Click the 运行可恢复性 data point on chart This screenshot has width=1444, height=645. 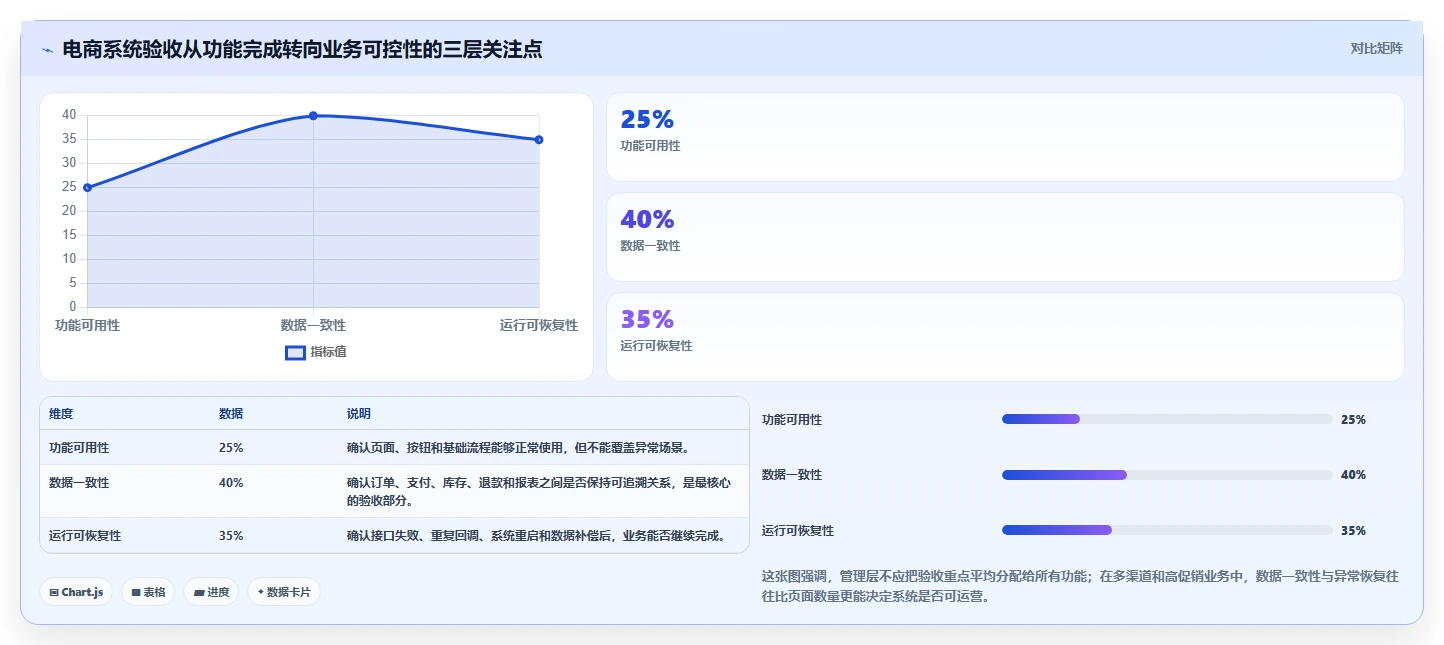point(539,140)
